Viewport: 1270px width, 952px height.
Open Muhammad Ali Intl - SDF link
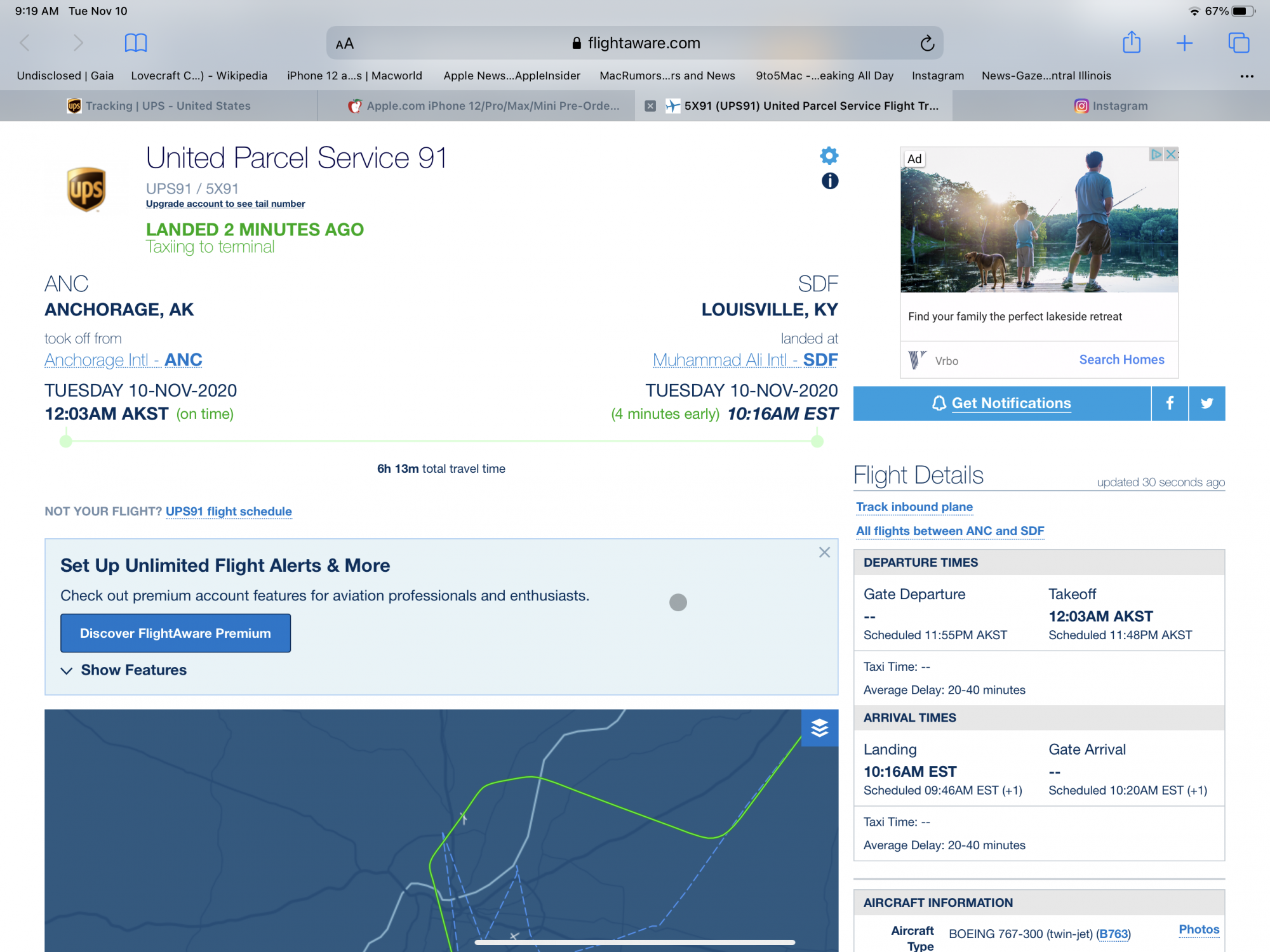tap(745, 360)
